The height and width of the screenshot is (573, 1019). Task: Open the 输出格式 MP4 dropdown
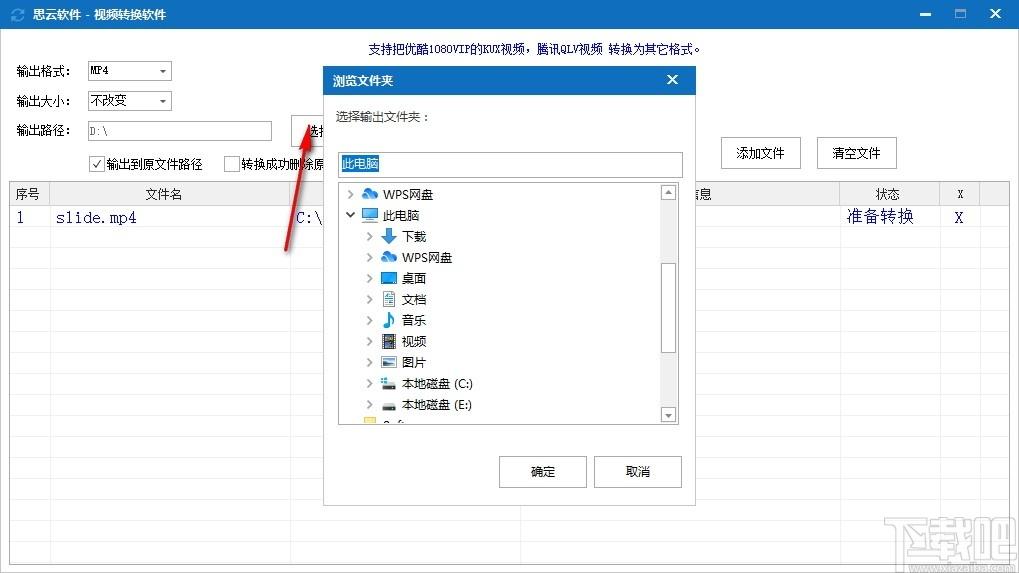162,71
